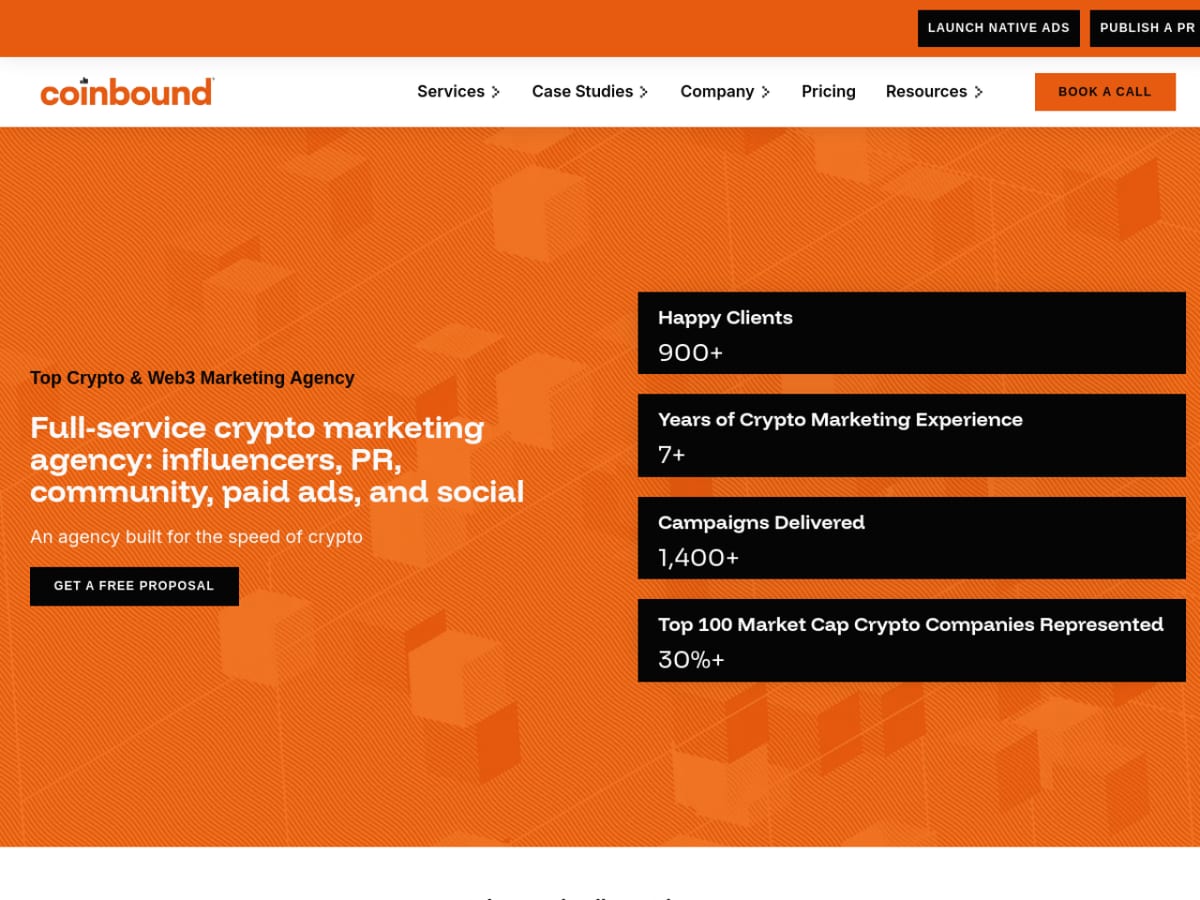The height and width of the screenshot is (900, 1200).
Task: Go to the Pricing page
Action: [828, 91]
